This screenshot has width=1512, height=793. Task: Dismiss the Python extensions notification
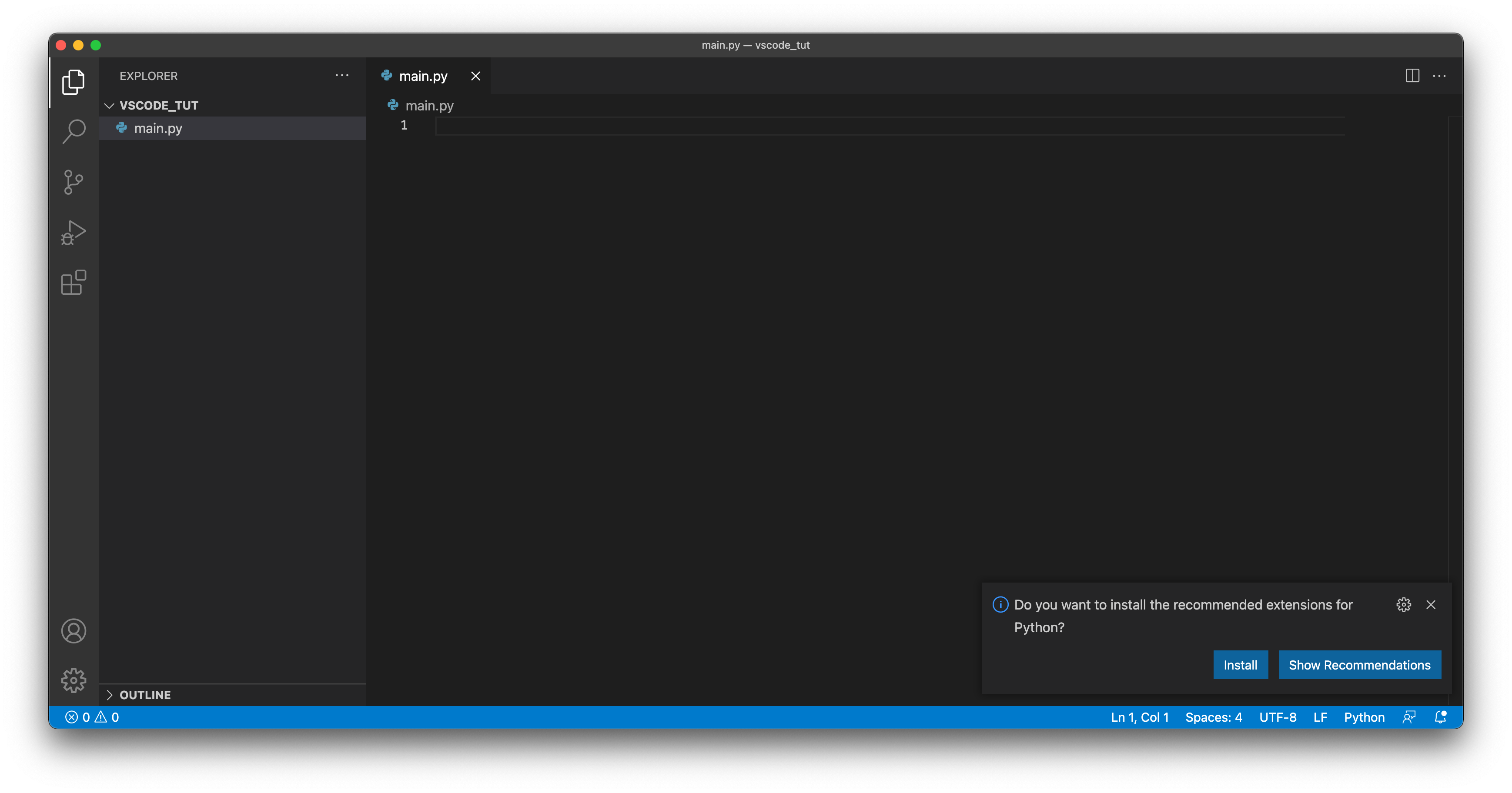pos(1431,605)
